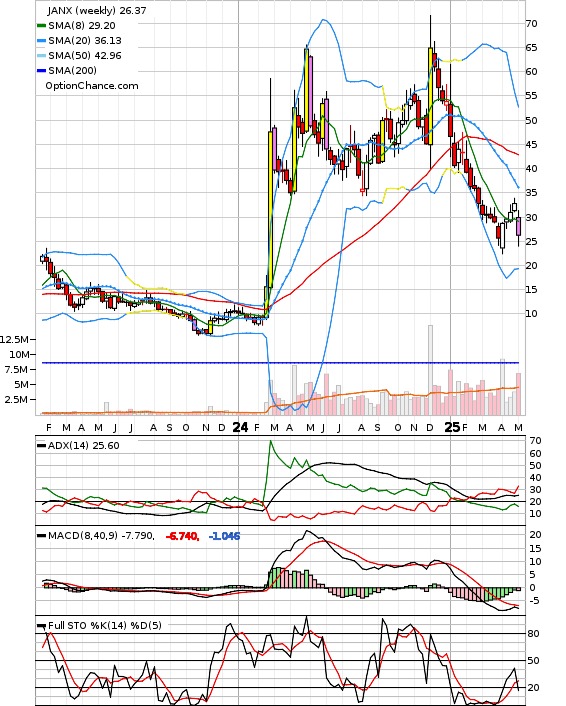This screenshot has width=566, height=706.
Task: Click the ADX(14) 25.60 indicator label
Action: tap(84, 445)
